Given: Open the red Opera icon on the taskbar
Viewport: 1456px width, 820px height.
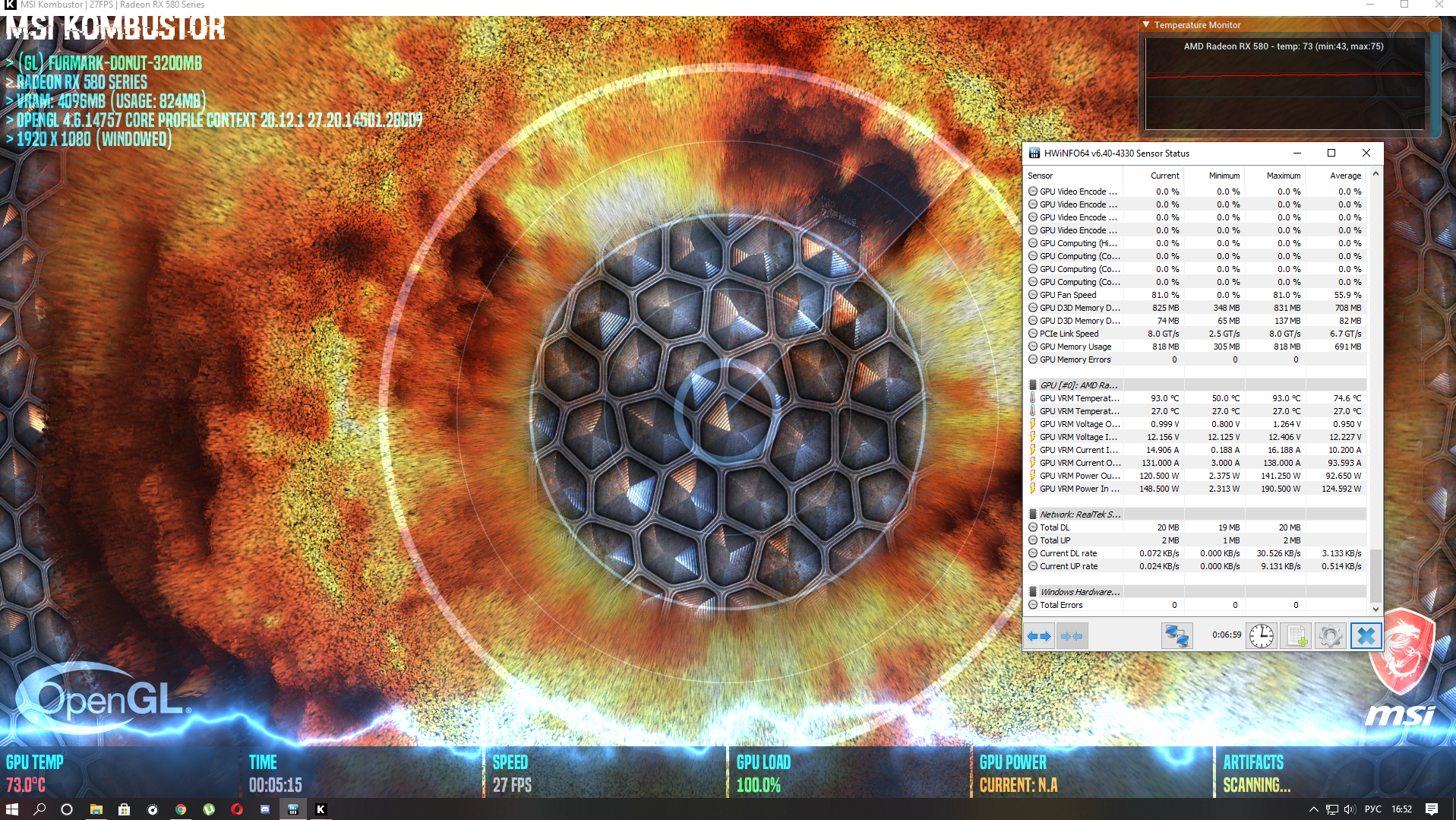Looking at the screenshot, I should coord(237,809).
